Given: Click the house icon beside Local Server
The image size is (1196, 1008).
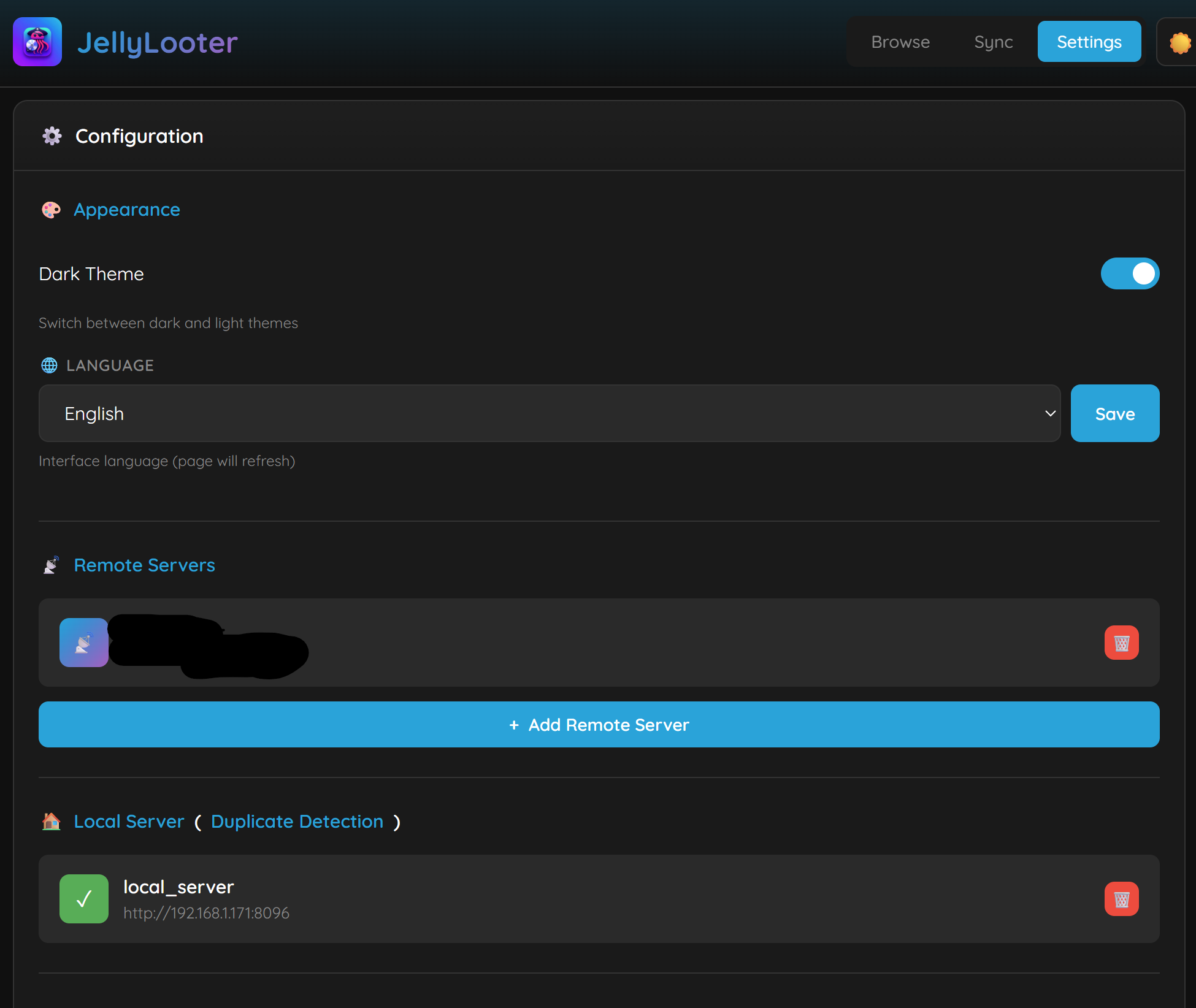Looking at the screenshot, I should [x=52, y=821].
